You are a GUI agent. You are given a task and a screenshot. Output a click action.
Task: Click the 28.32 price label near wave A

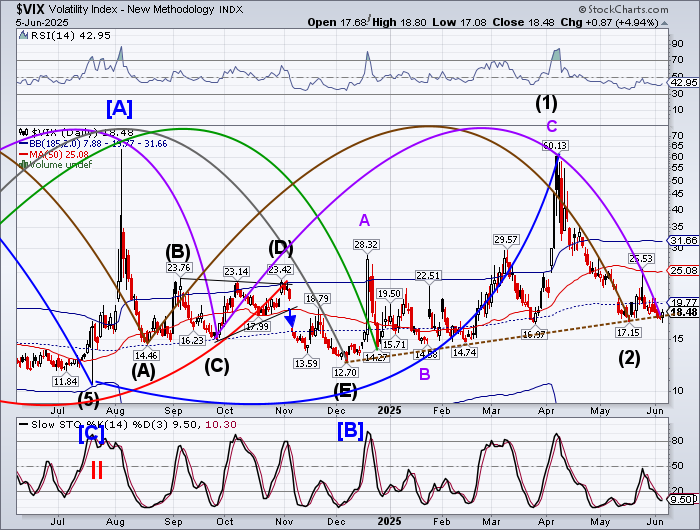[365, 244]
